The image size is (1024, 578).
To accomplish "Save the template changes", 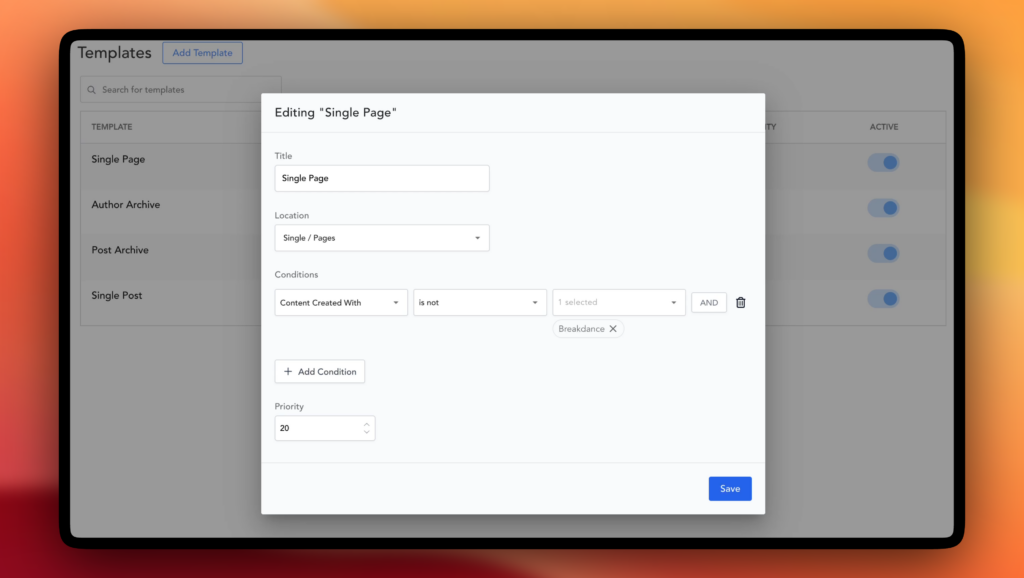I will coord(729,489).
